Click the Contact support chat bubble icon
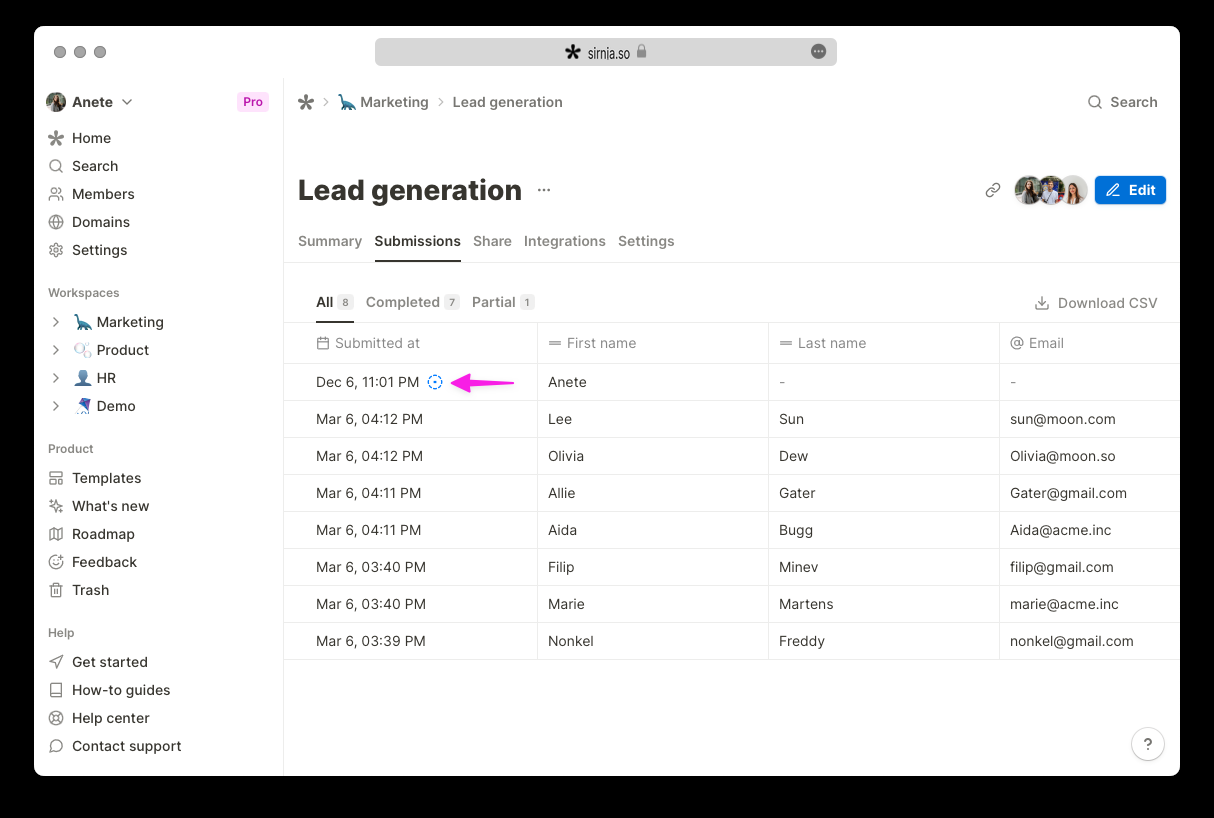This screenshot has width=1214, height=818. tap(56, 746)
